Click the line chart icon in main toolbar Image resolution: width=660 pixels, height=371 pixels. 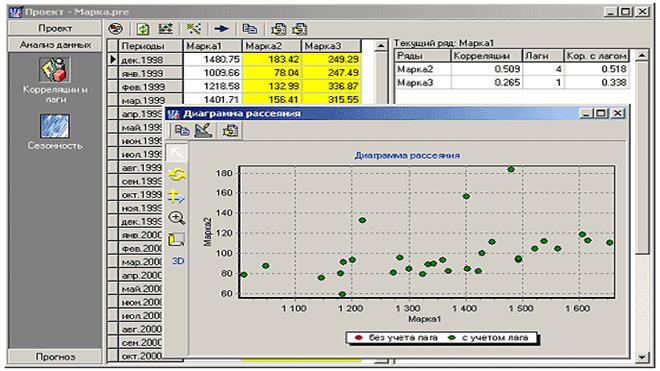pyautogui.click(x=165, y=29)
